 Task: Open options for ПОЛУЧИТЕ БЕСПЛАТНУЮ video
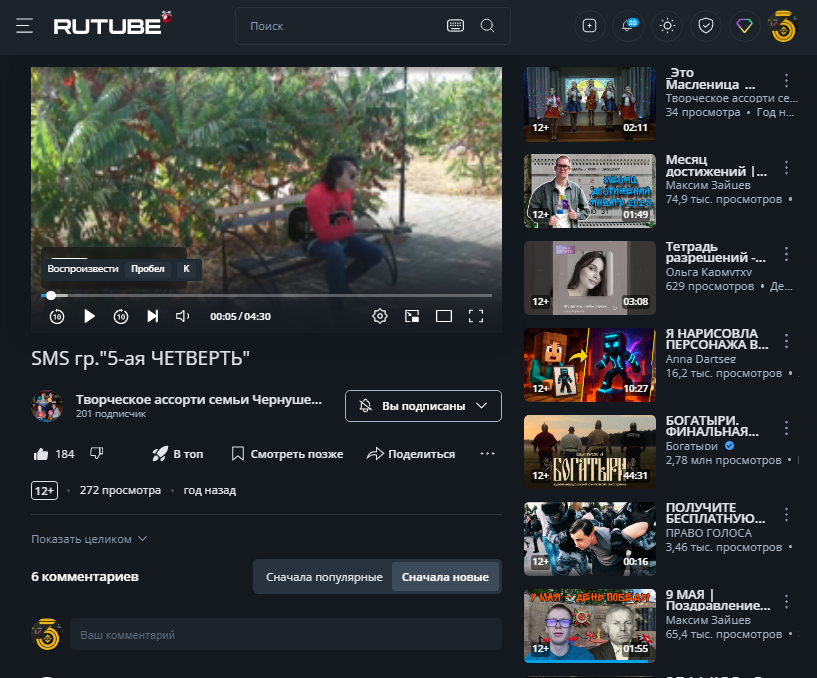coord(786,515)
